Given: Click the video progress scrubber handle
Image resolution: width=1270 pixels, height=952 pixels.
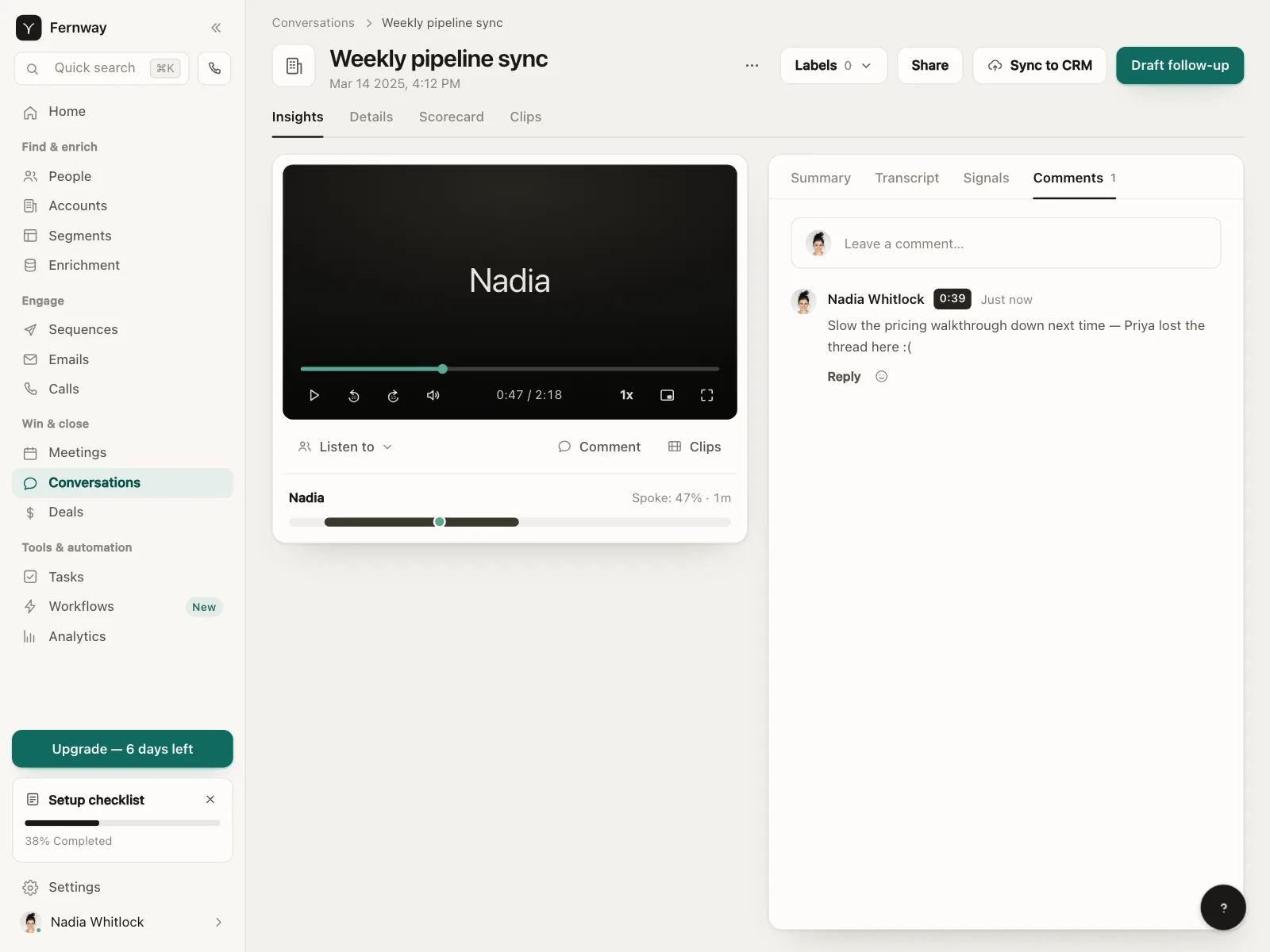Looking at the screenshot, I should pos(443,369).
